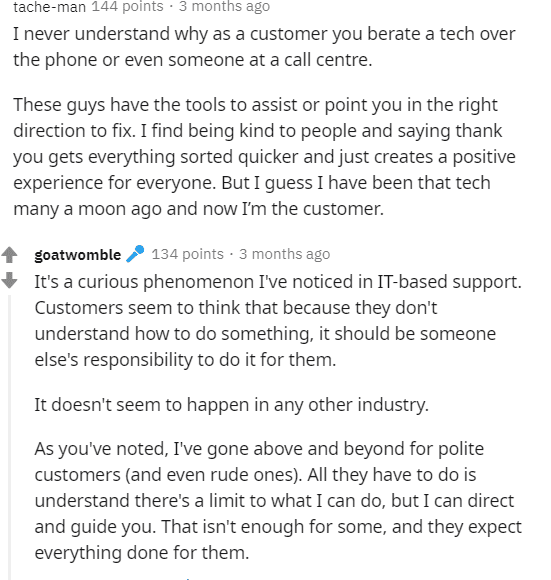Collapse goatwomble's thread using the vertical line
Screen dimensions: 551x580
point(10,436)
